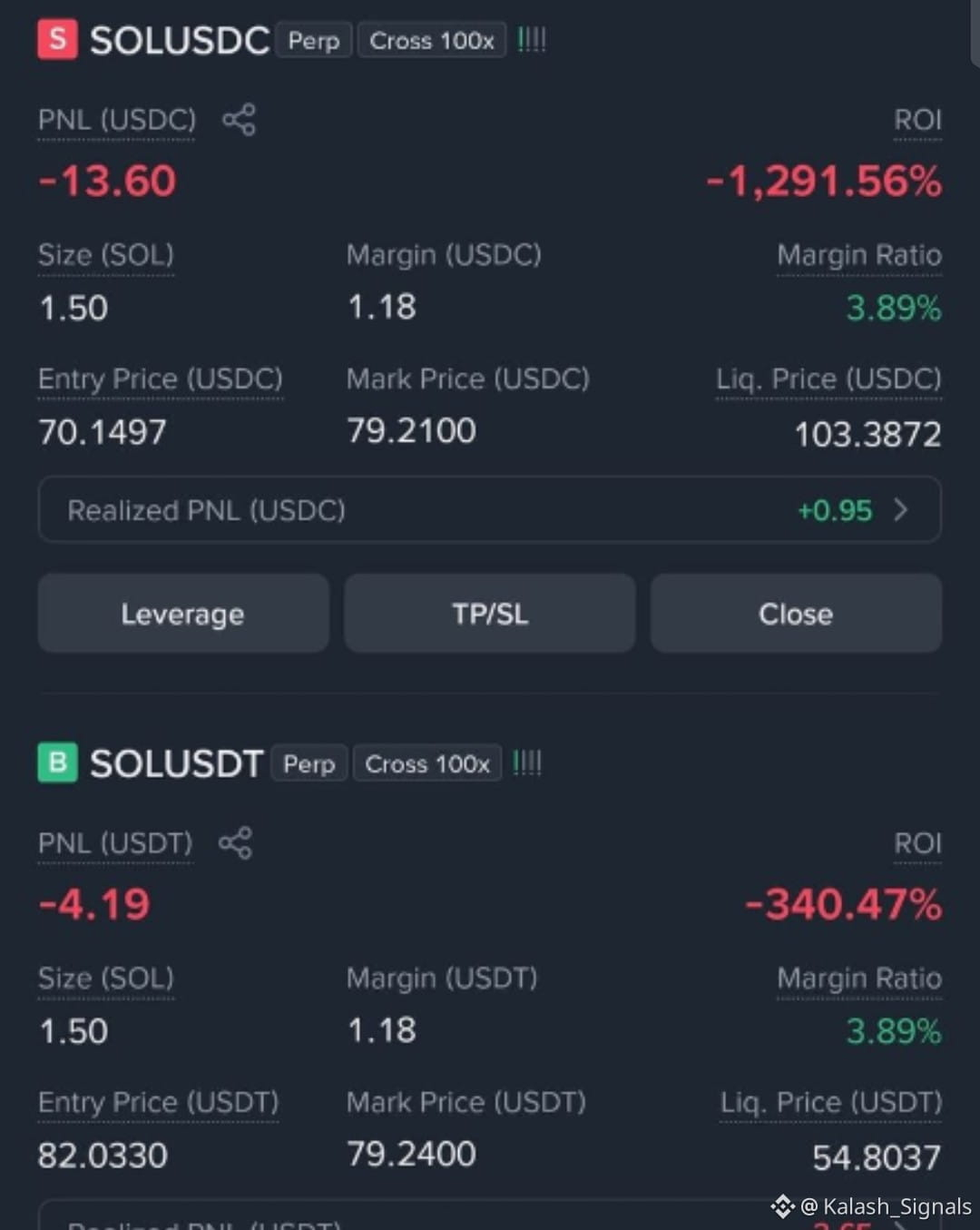Open the Binance logo watermark
Screen dimensions: 980x1230
(782, 1206)
